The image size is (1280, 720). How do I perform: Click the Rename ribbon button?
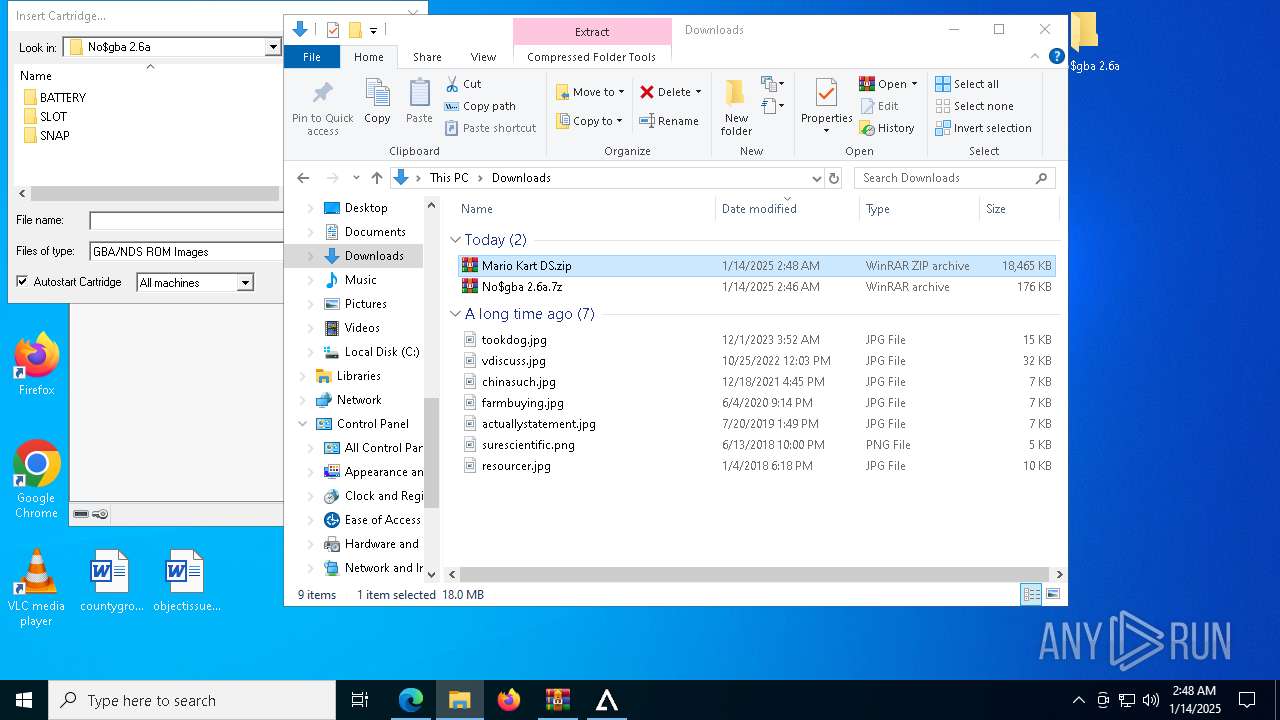(669, 121)
